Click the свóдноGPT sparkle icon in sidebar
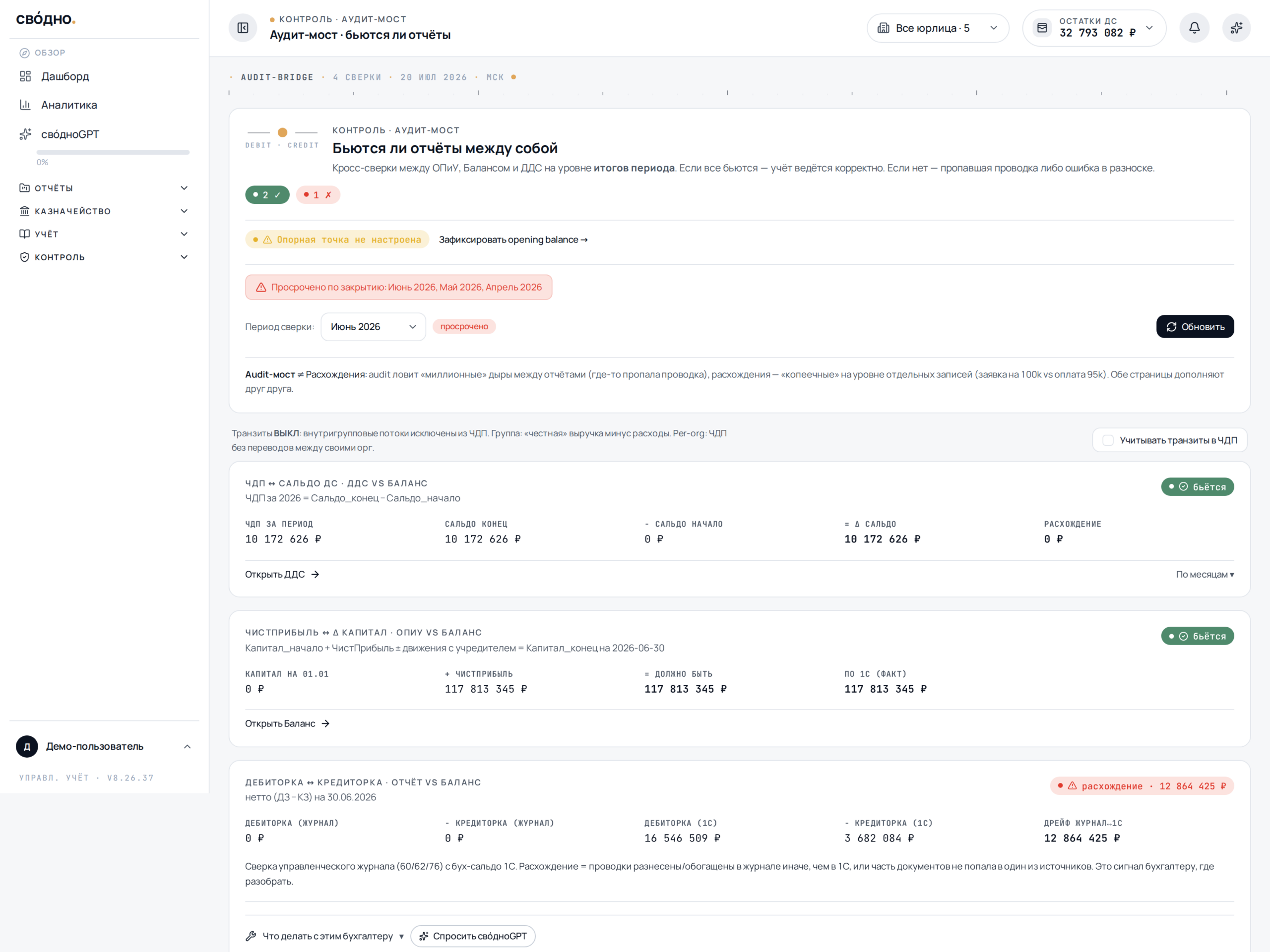 tap(25, 134)
